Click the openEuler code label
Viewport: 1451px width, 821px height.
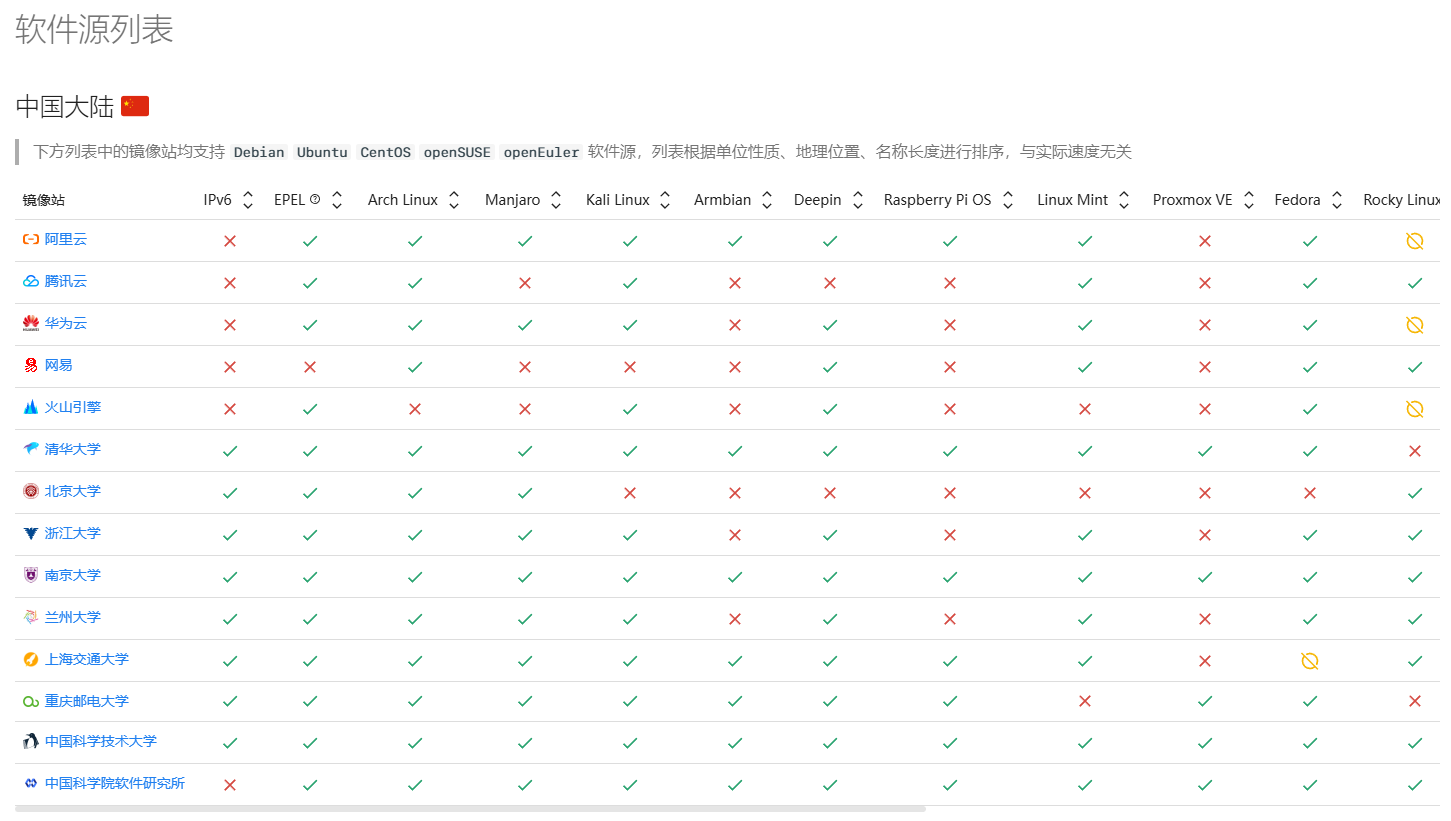coord(541,152)
